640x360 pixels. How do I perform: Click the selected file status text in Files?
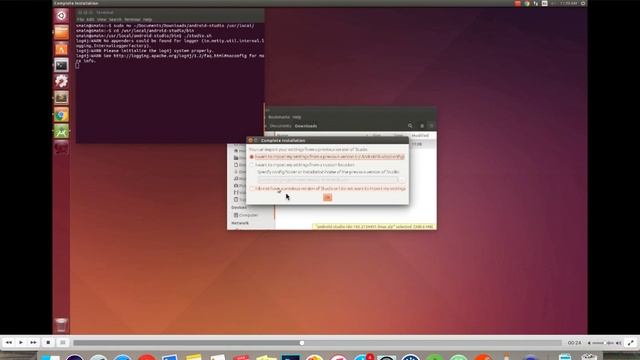coord(374,227)
